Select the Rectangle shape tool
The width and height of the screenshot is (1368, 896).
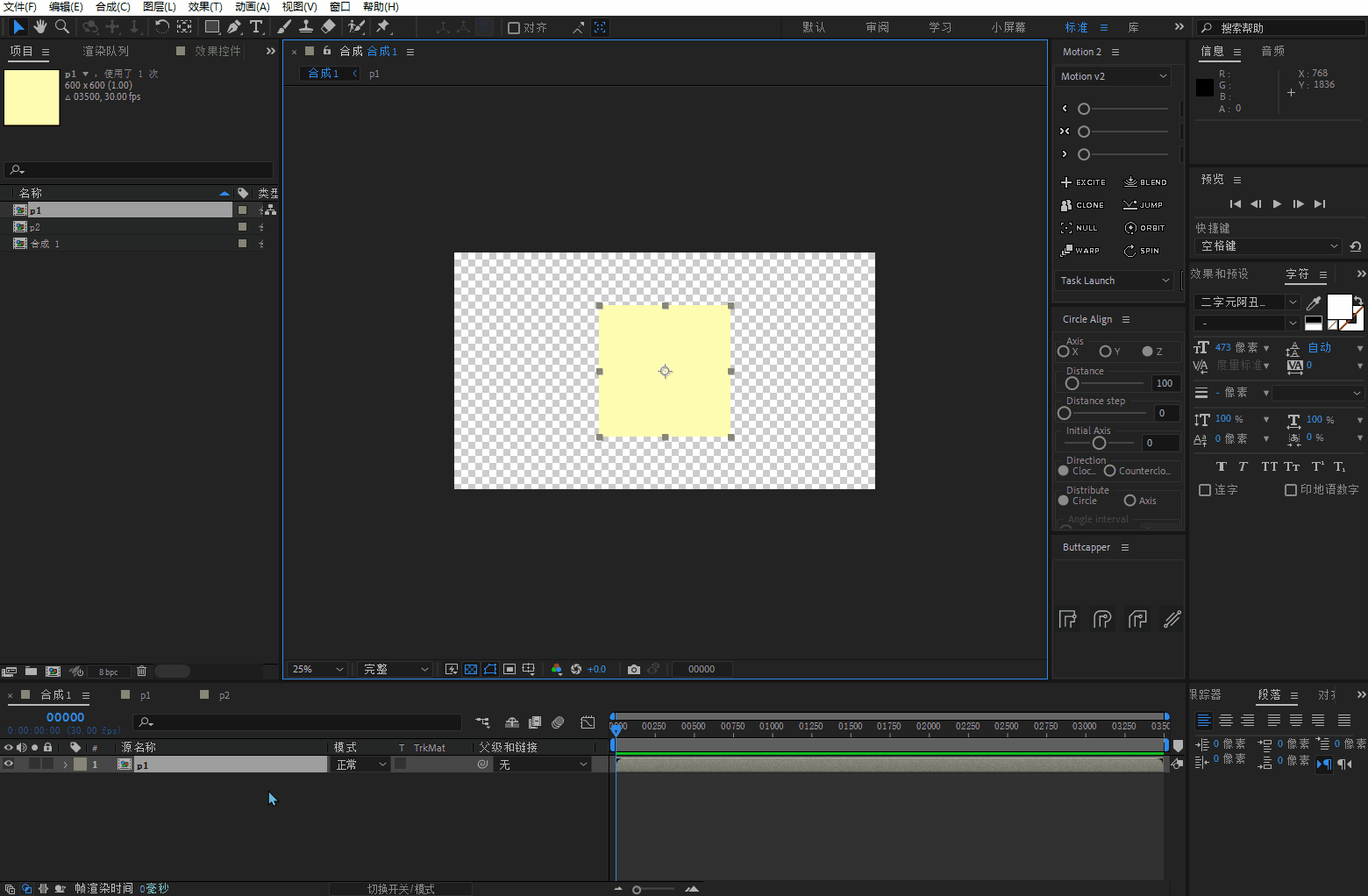212,27
